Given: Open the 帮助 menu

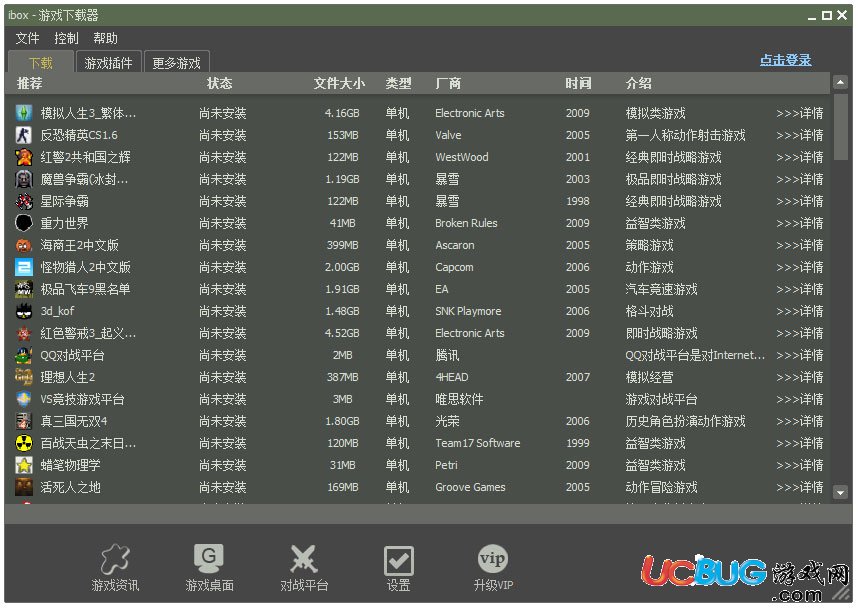Looking at the screenshot, I should tap(105, 38).
